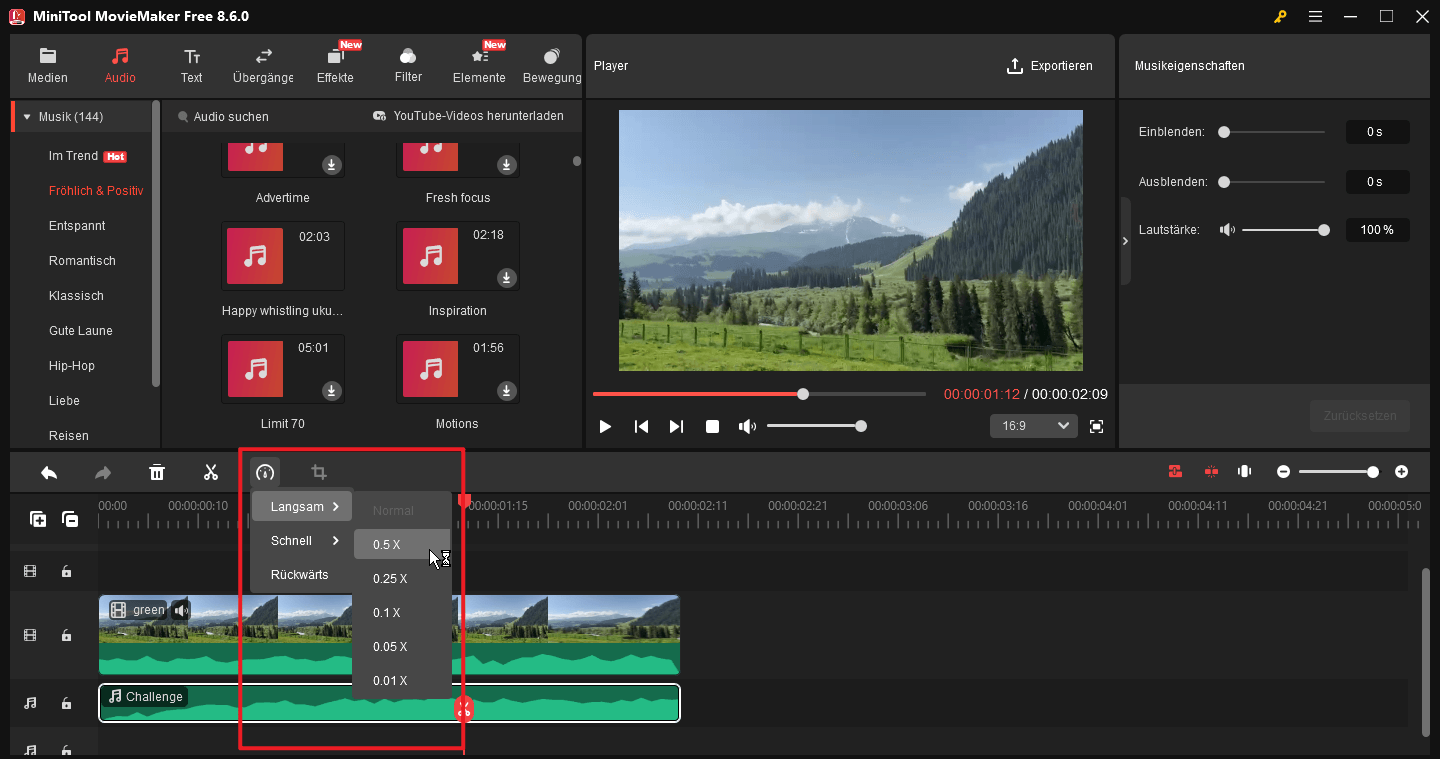Redo the last action
The image size is (1440, 759).
coord(103,471)
